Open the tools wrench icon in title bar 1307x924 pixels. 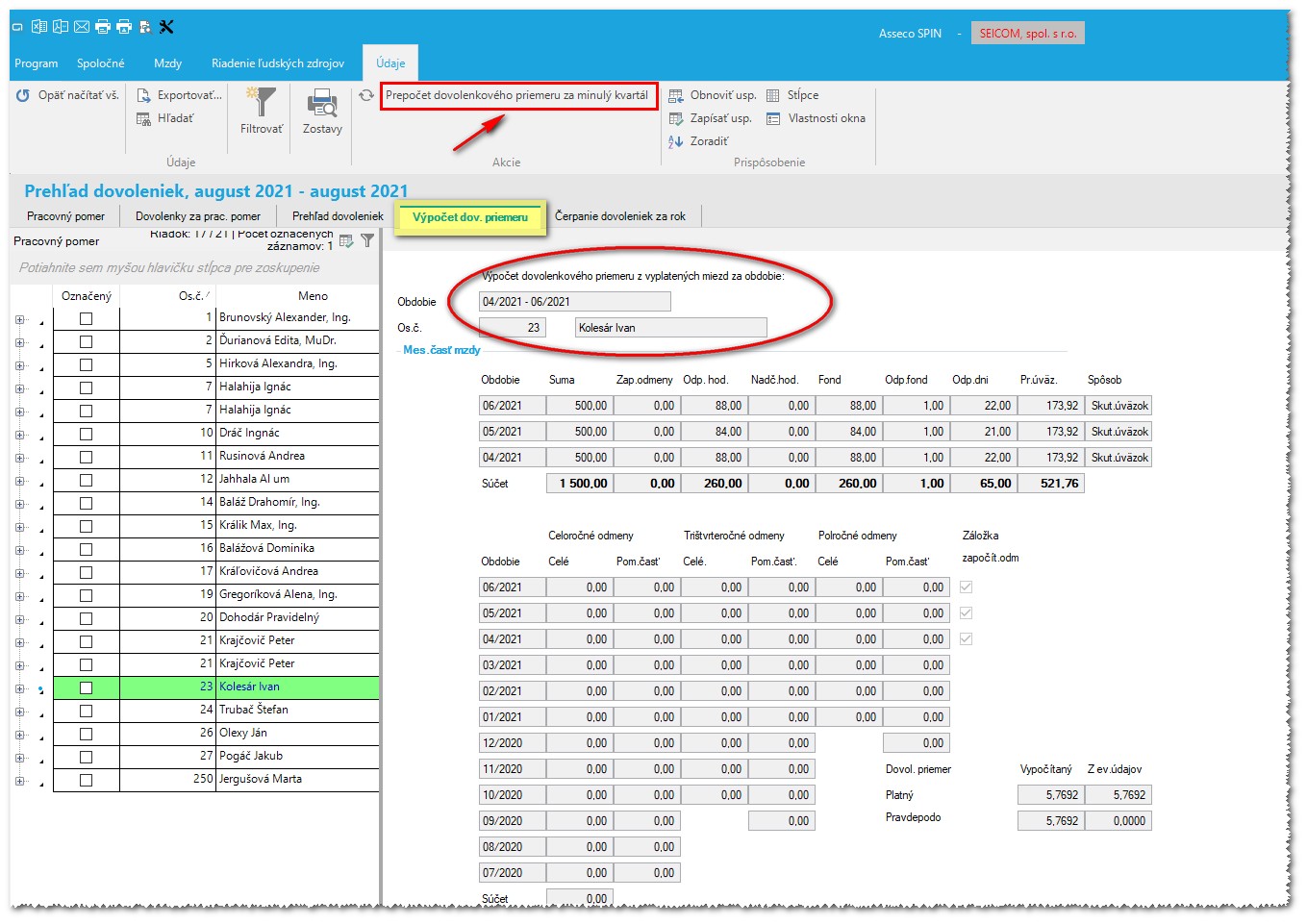click(166, 27)
